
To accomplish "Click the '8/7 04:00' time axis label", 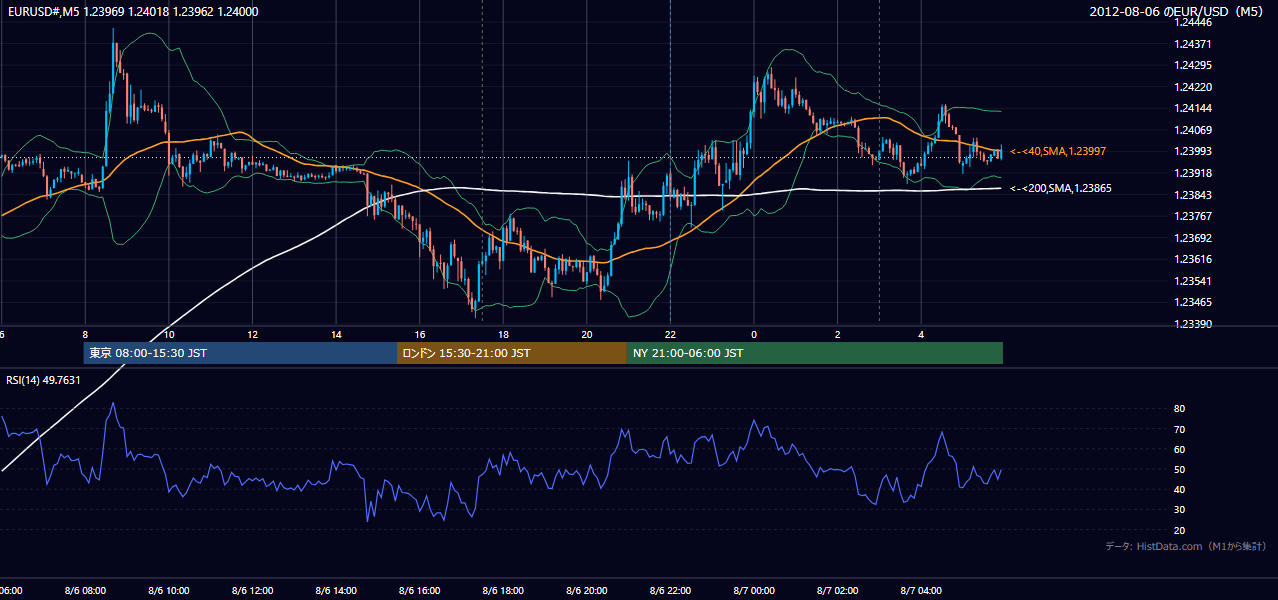I will click(921, 591).
